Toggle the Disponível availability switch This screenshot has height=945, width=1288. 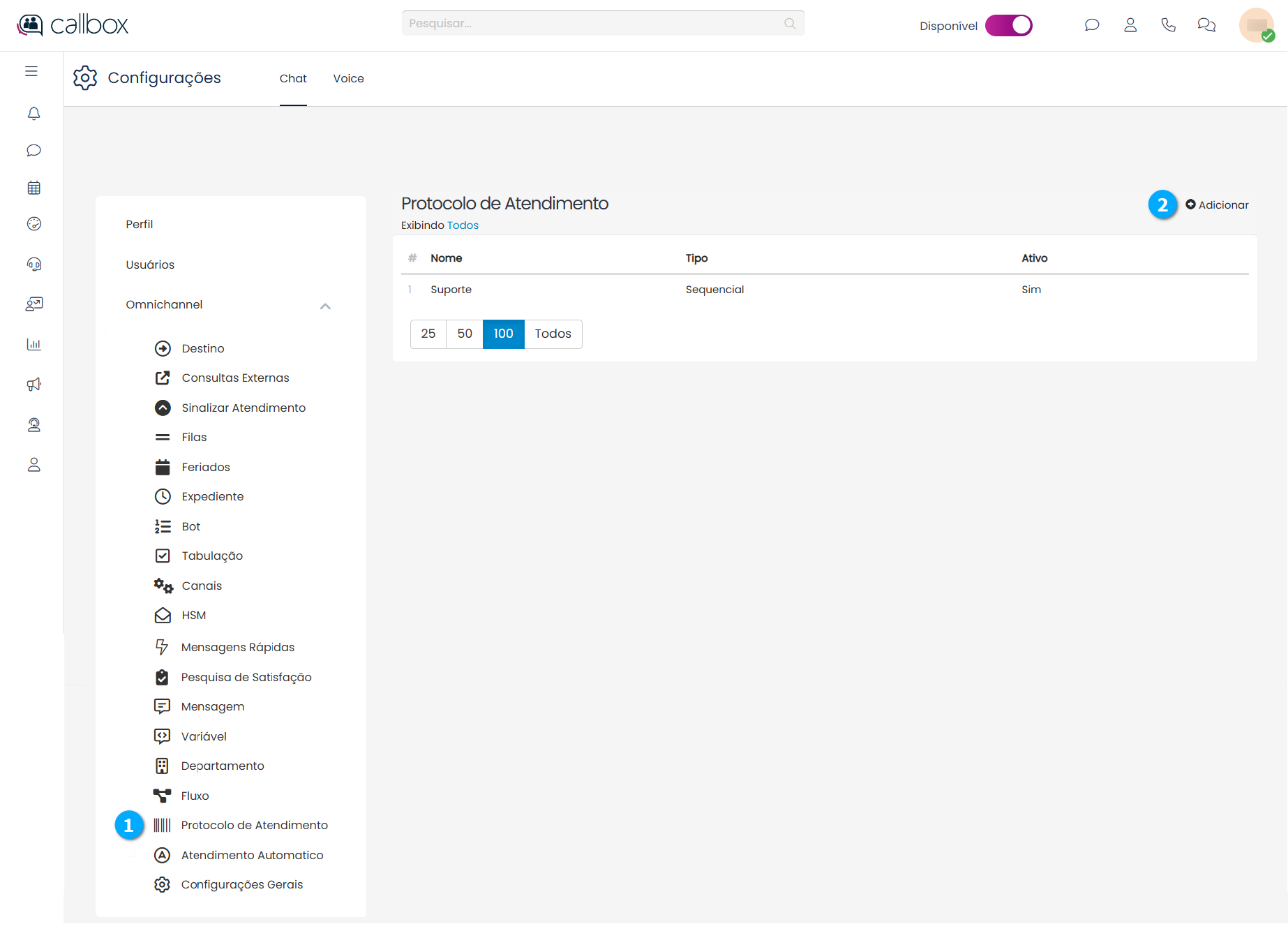pos(1008,26)
